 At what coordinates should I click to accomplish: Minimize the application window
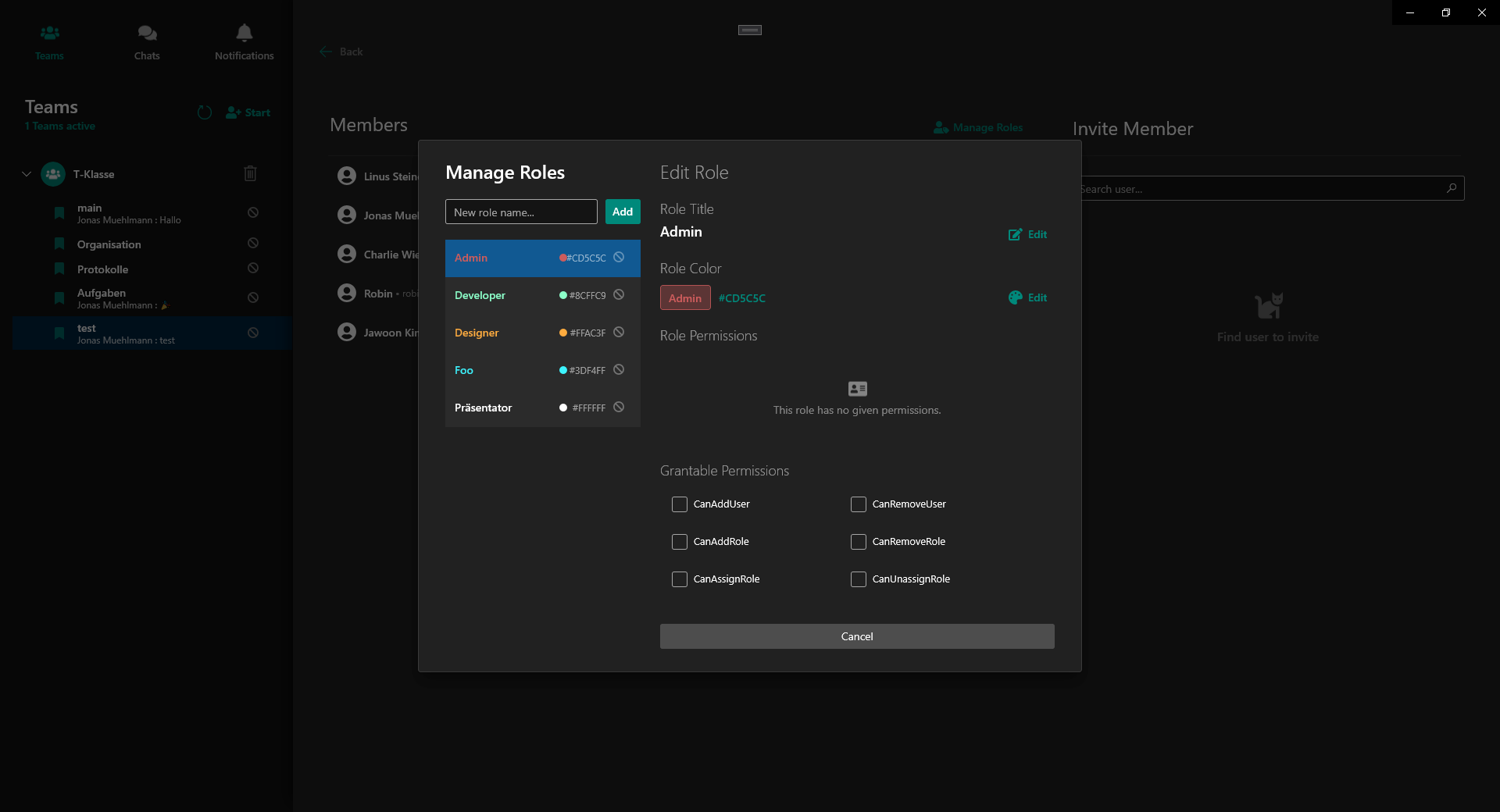tap(1410, 12)
